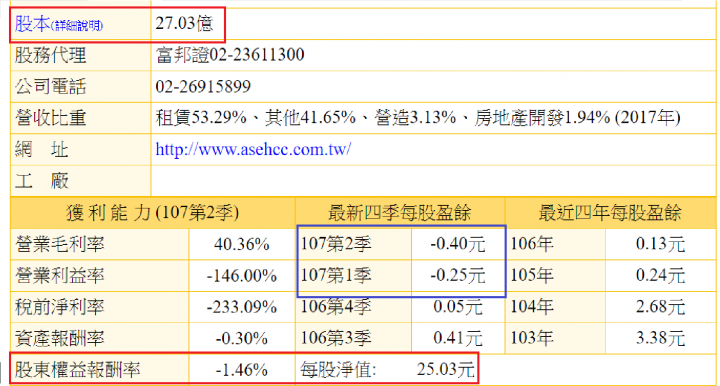Select the 租賃53.29% revenue breakdown text
The image size is (720, 386).
[201, 118]
